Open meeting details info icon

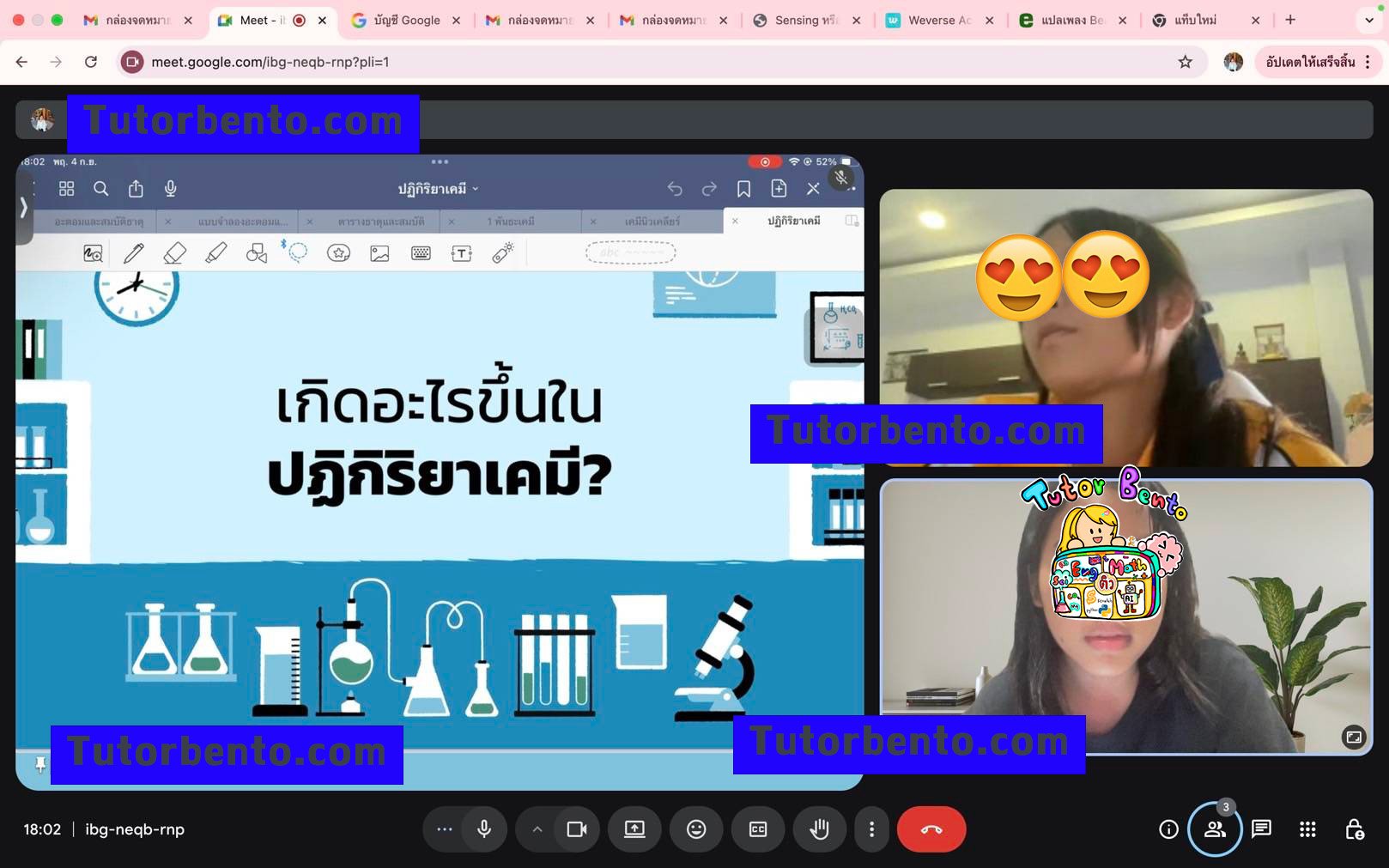coord(1168,829)
